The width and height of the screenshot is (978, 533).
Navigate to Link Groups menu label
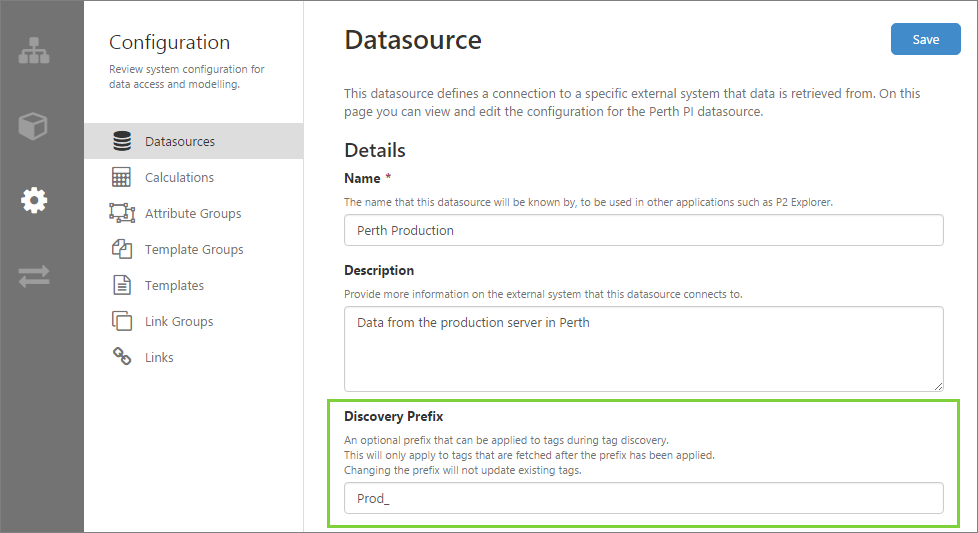(x=179, y=321)
